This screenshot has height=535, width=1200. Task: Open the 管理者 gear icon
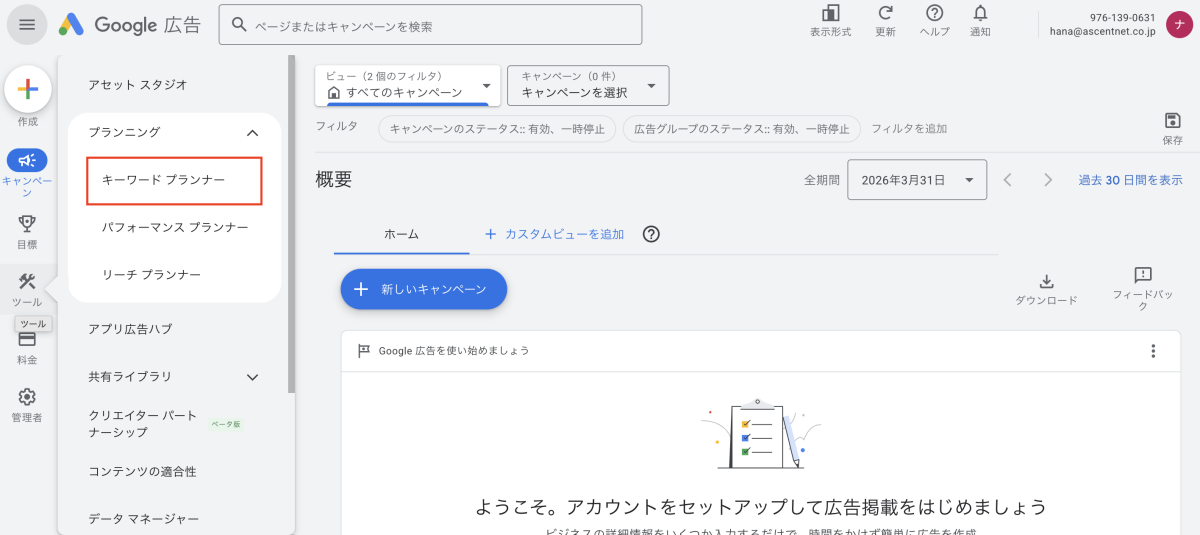(27, 397)
